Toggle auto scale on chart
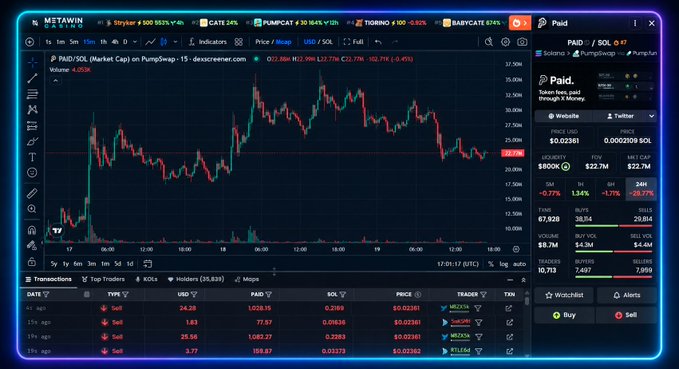 [x=519, y=264]
